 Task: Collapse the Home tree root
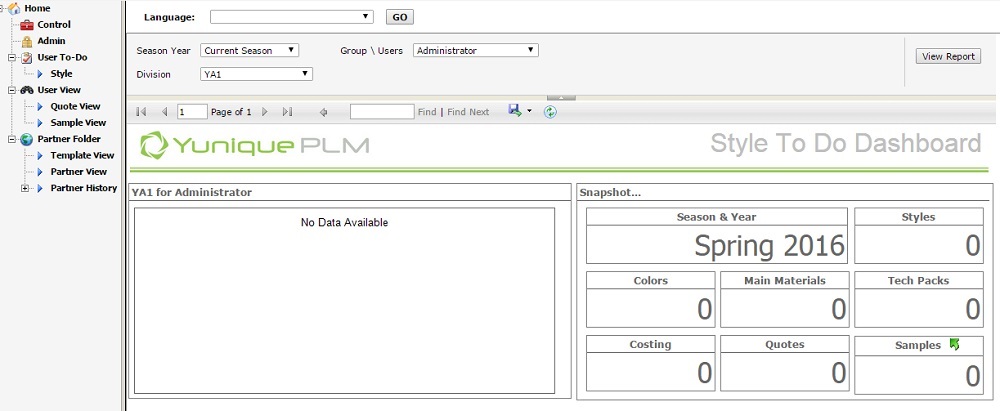pyautogui.click(x=3, y=8)
